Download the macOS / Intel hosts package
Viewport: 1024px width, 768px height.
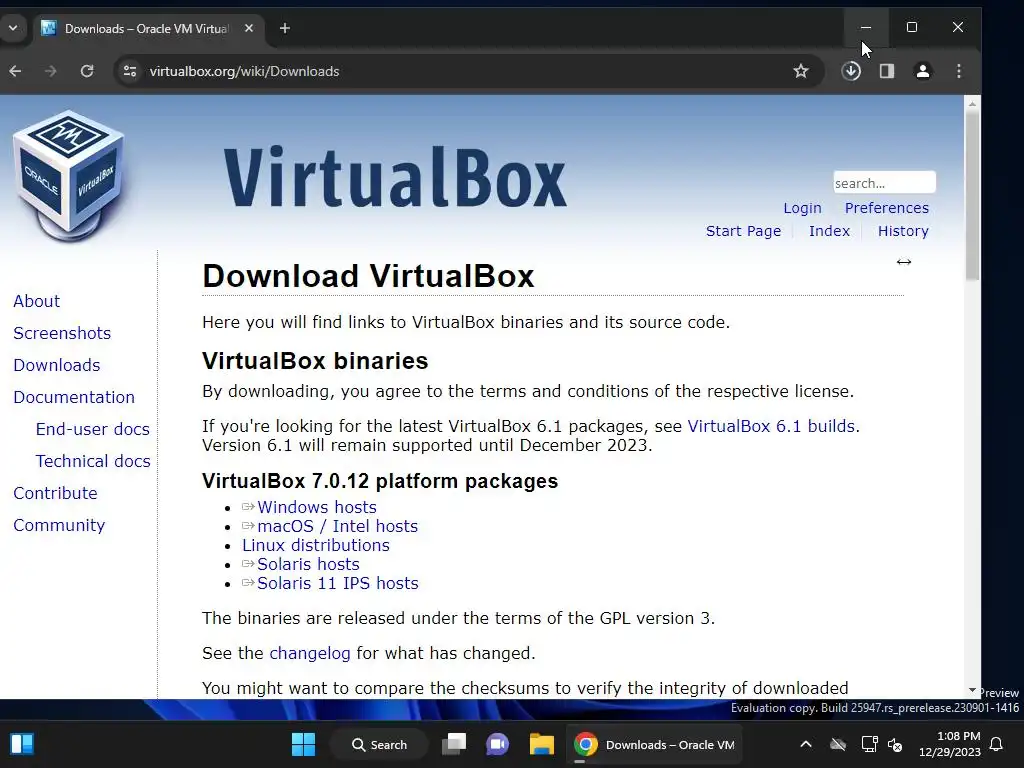point(338,526)
